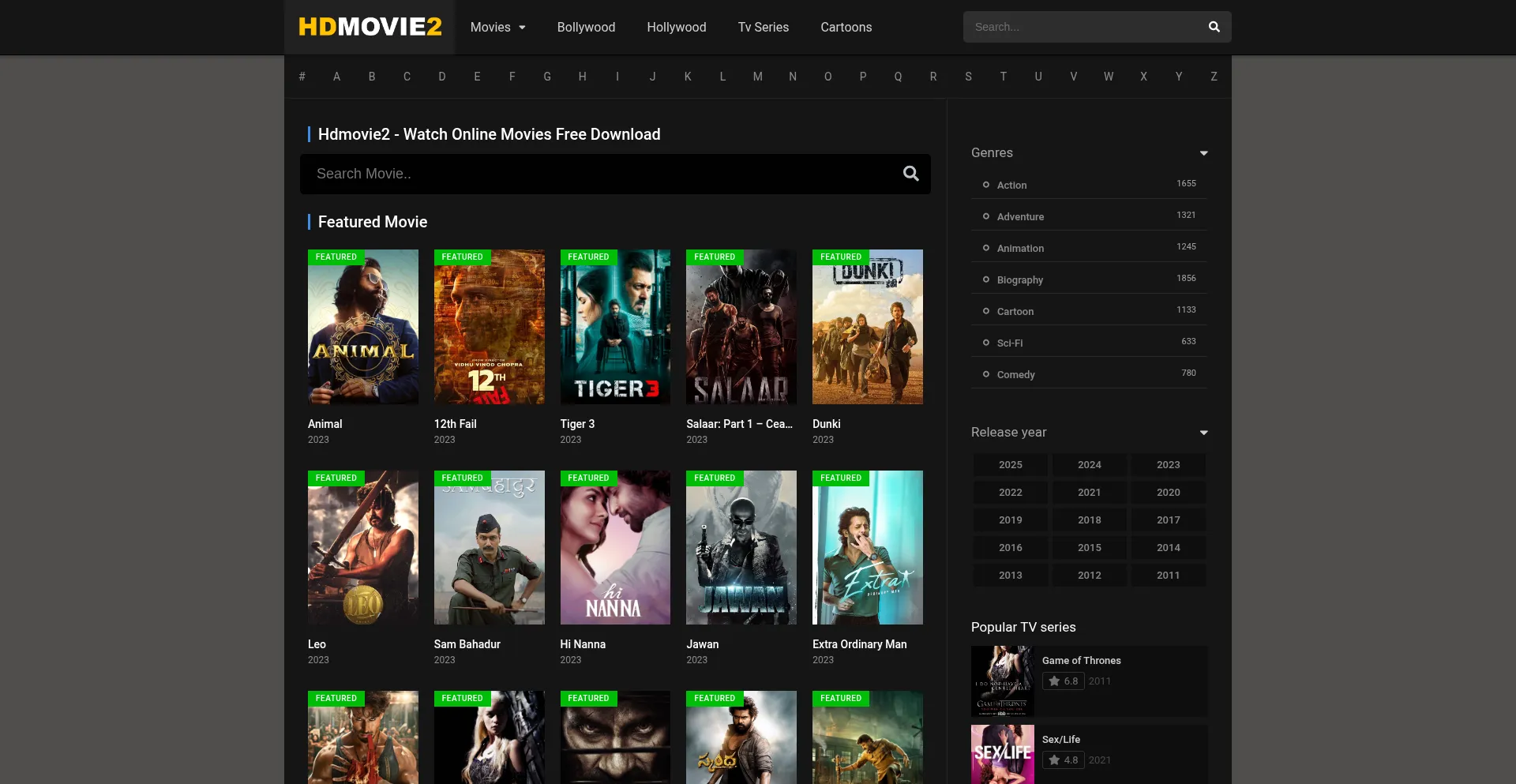Collapse the Release year panel
The height and width of the screenshot is (784, 1516).
point(1203,433)
